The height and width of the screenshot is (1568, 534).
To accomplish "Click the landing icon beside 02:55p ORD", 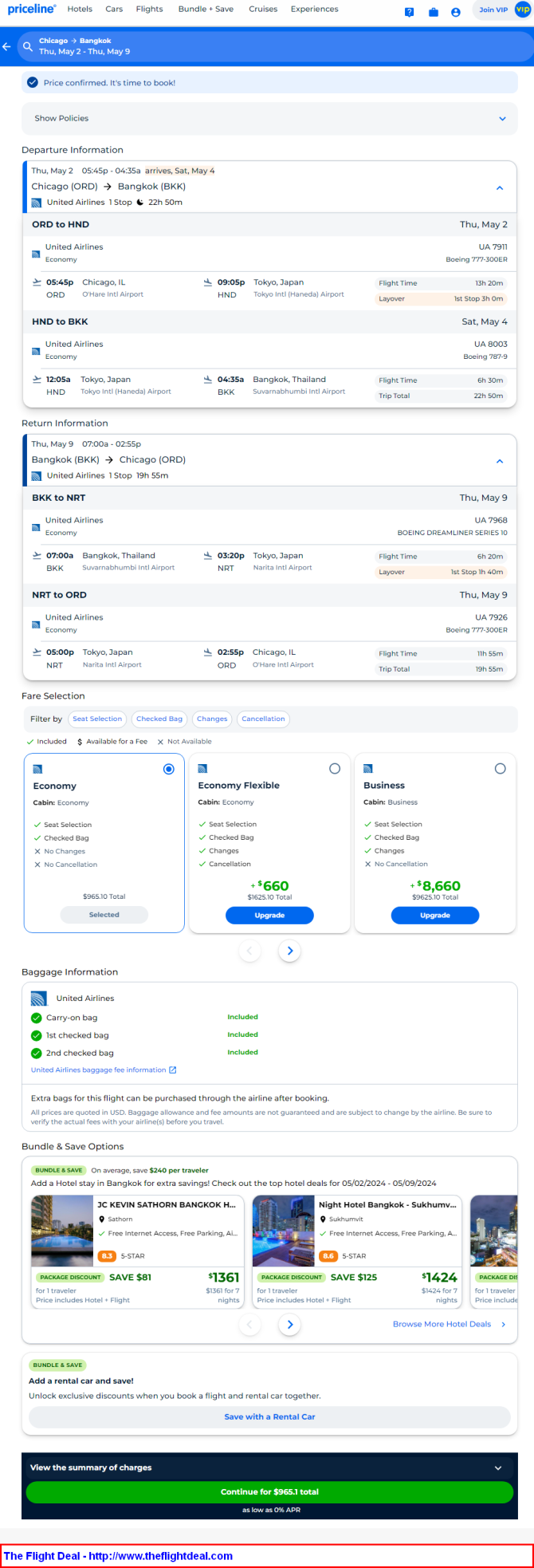I will click(x=208, y=652).
